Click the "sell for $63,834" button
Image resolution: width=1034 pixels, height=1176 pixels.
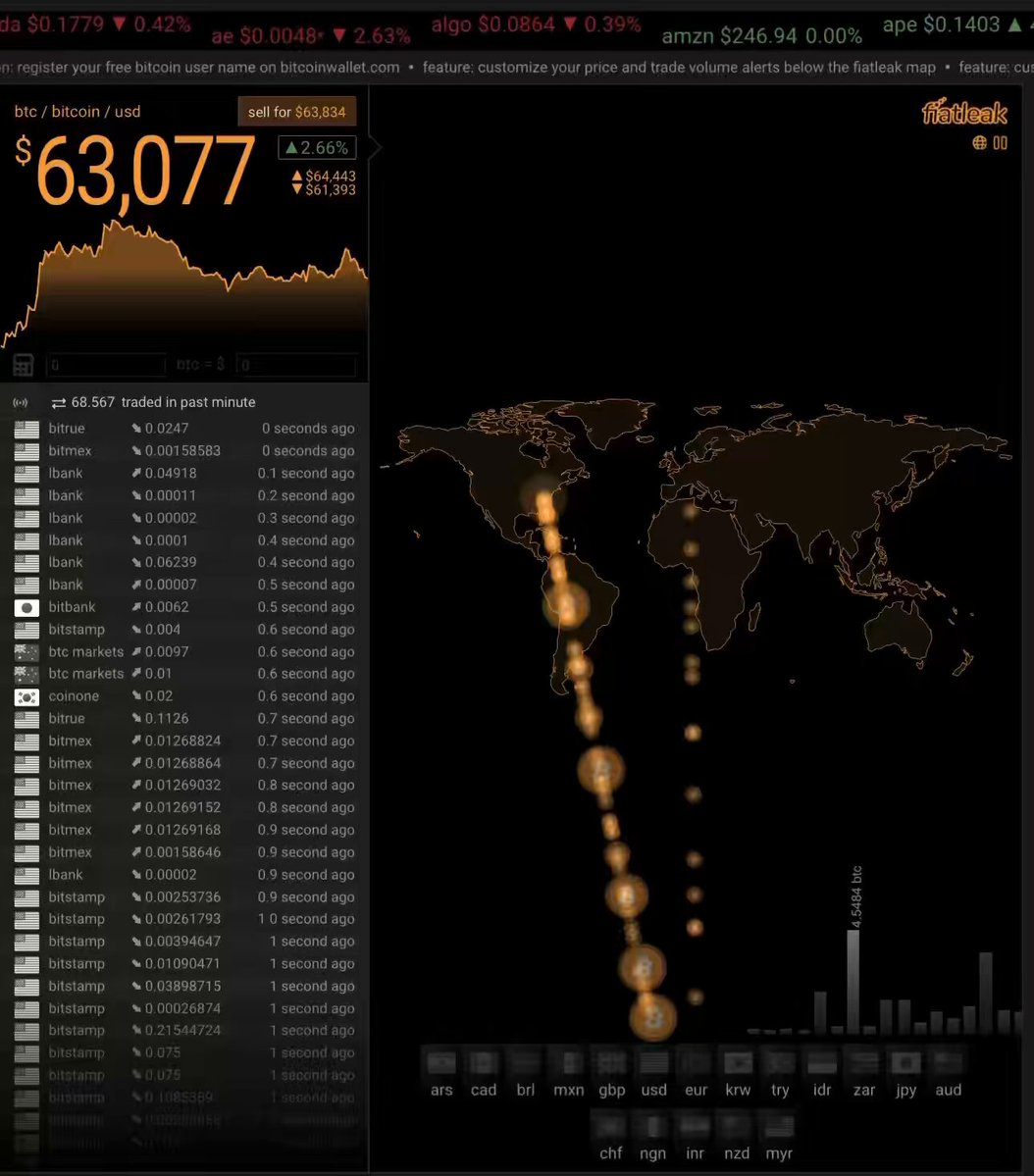tap(297, 112)
